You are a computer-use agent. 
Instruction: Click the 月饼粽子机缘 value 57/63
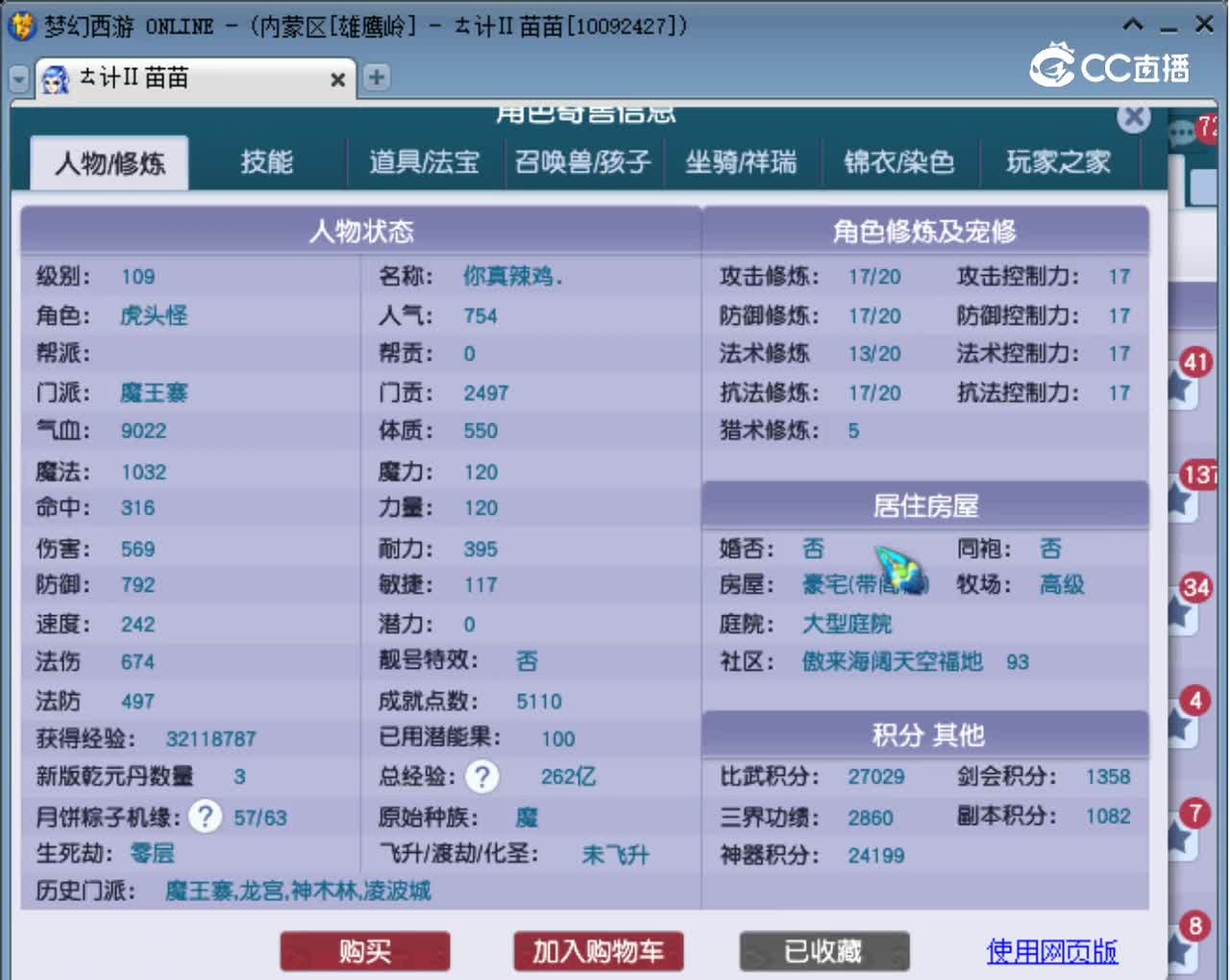point(259,818)
